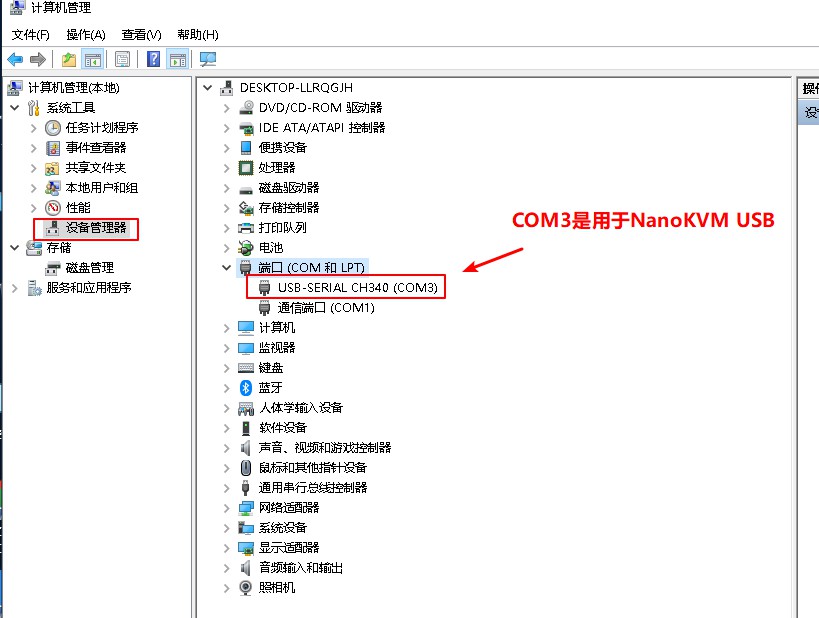Click the 音频输入和输出 category label
The width and height of the screenshot is (819, 618).
pyautogui.click(x=301, y=568)
